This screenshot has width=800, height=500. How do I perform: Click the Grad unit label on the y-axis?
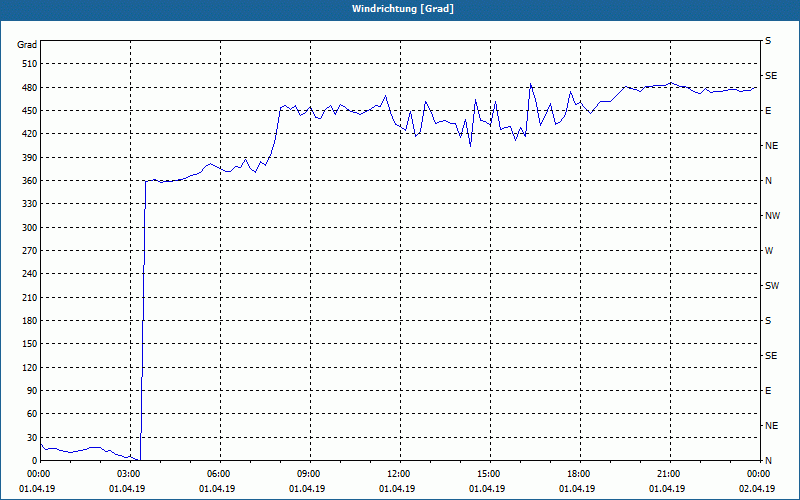[x=27, y=45]
